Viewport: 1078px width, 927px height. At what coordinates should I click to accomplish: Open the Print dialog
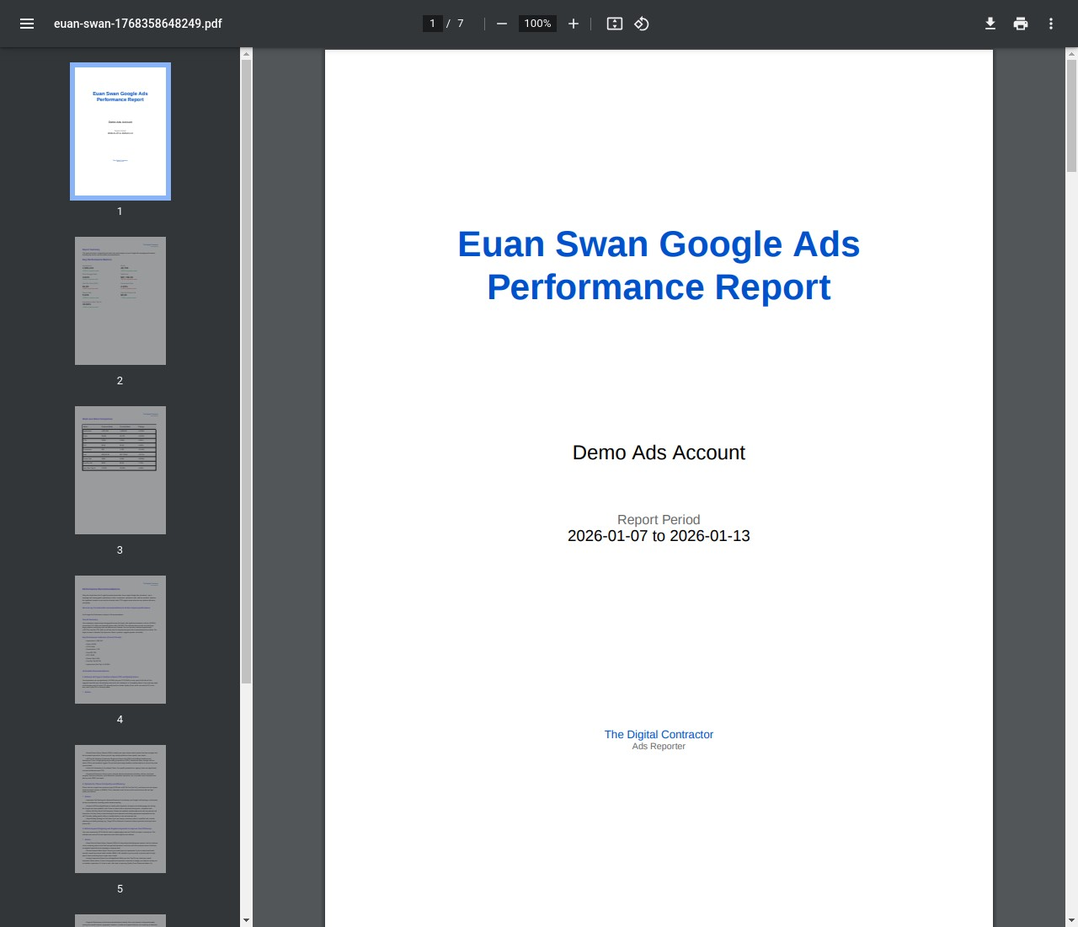(1020, 23)
